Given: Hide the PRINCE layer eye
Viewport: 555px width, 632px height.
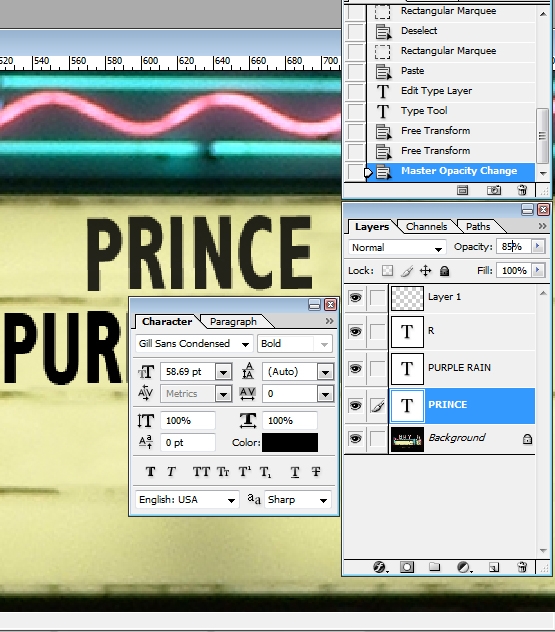Looking at the screenshot, I should pos(355,405).
